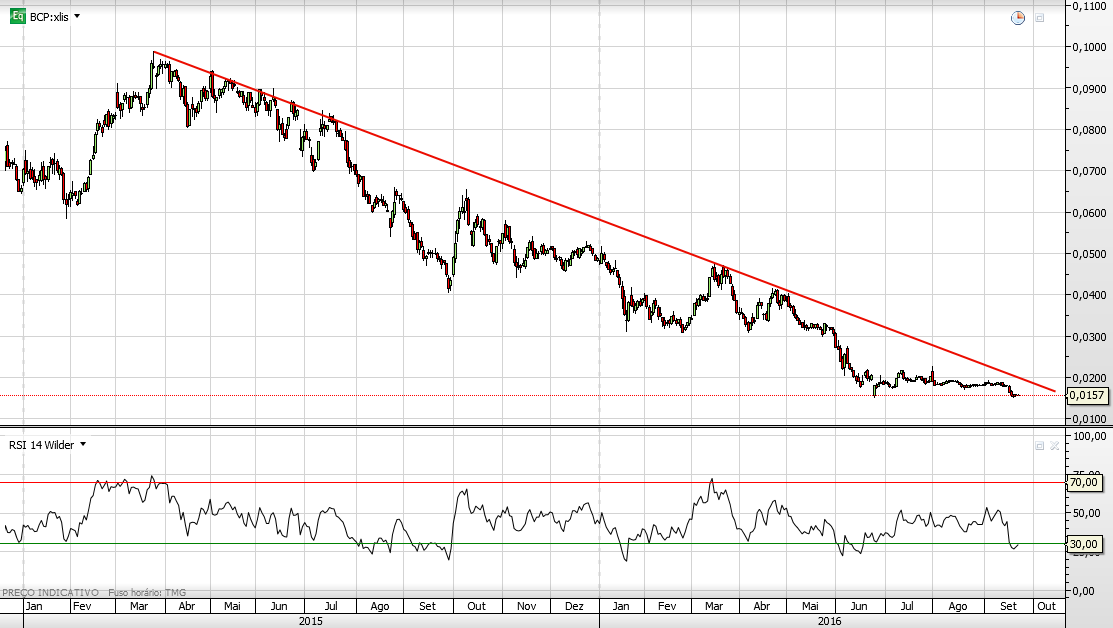Maximize the price chart panel
This screenshot has height=628, width=1113.
1040,18
